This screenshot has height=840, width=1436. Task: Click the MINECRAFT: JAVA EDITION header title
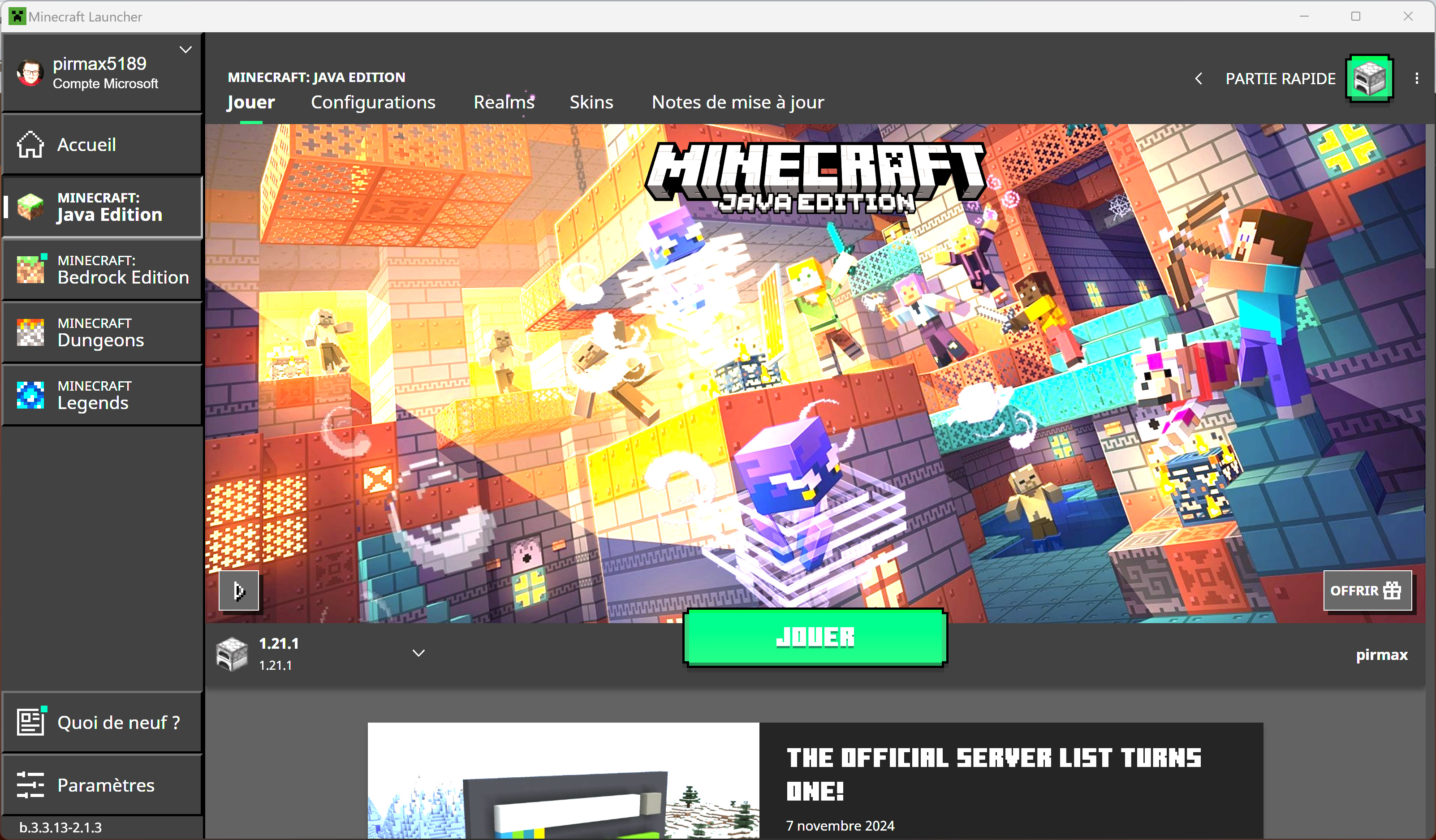tap(316, 77)
